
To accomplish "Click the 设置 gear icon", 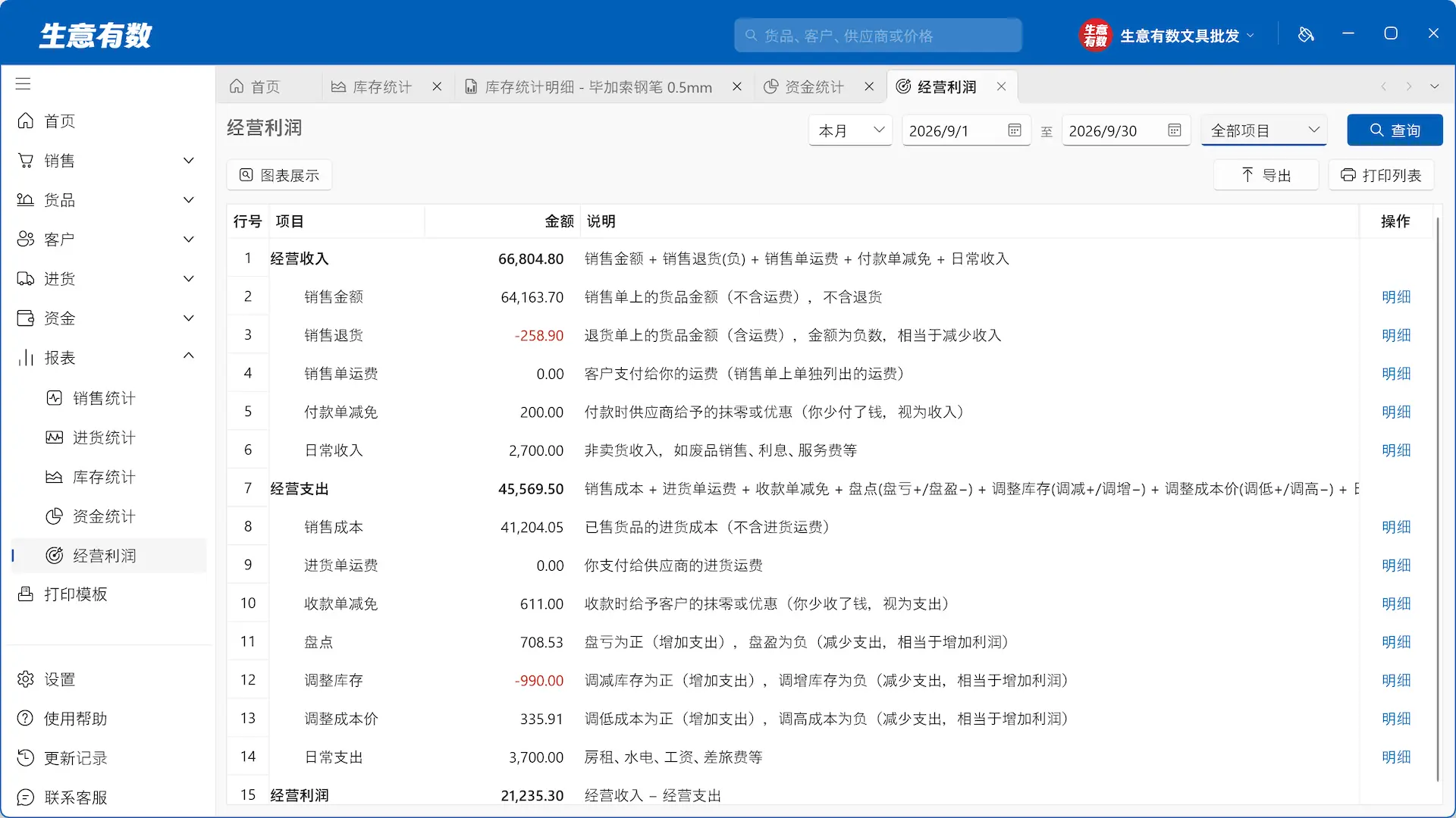I will tap(26, 679).
